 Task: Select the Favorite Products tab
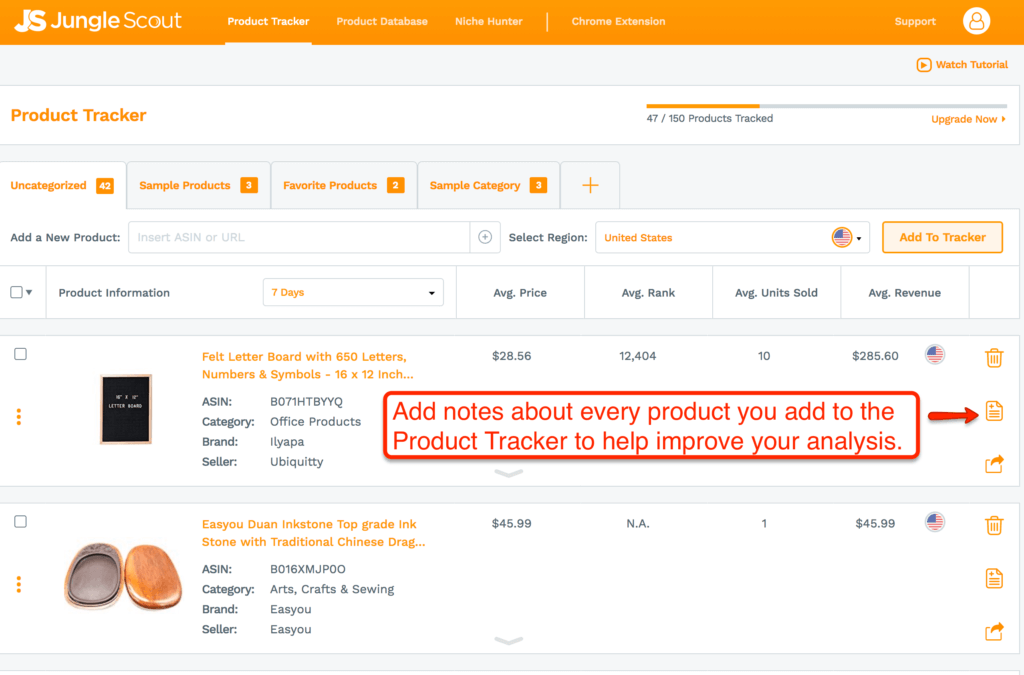(x=344, y=185)
